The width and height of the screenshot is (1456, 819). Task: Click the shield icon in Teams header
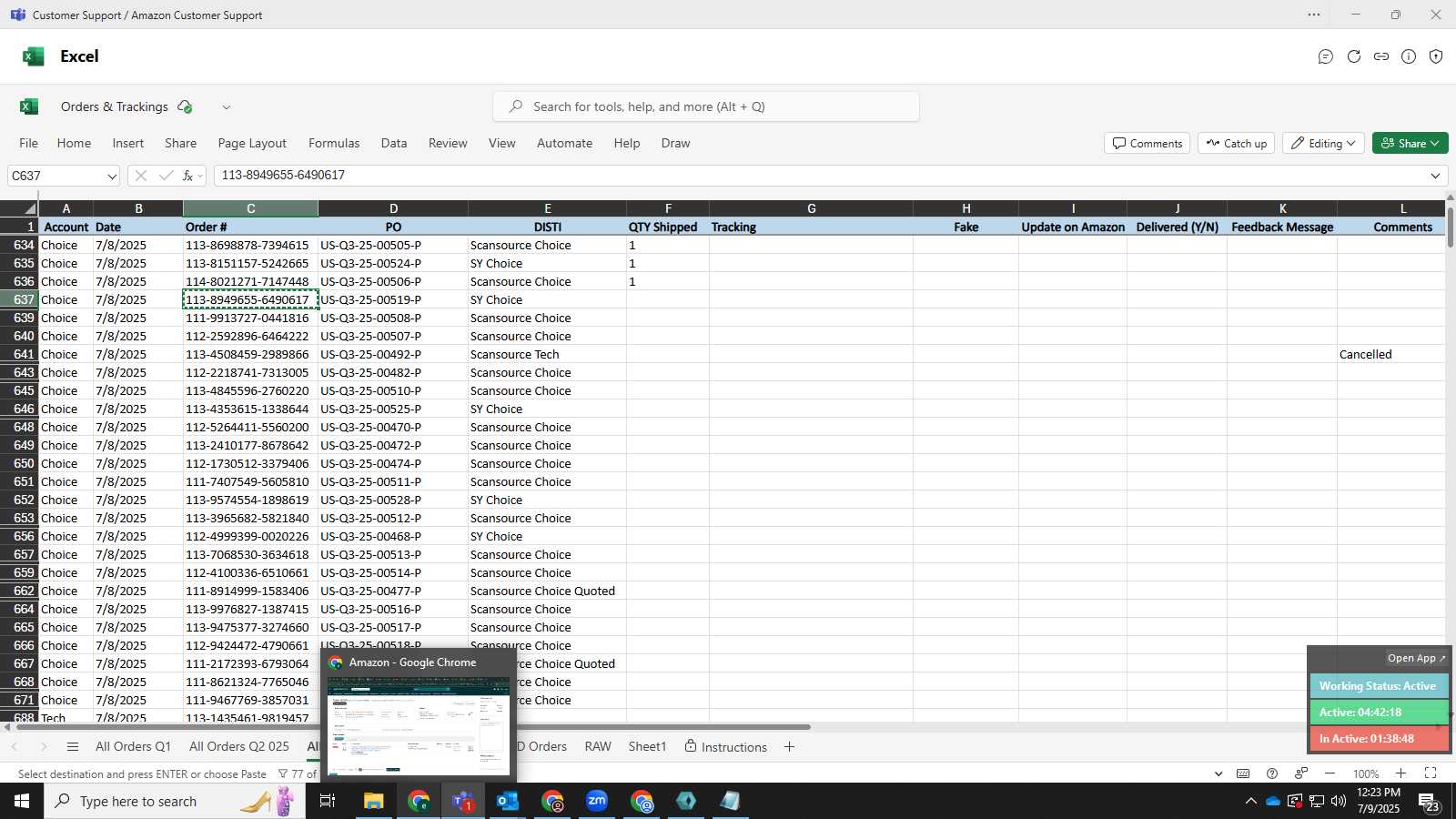(1436, 56)
